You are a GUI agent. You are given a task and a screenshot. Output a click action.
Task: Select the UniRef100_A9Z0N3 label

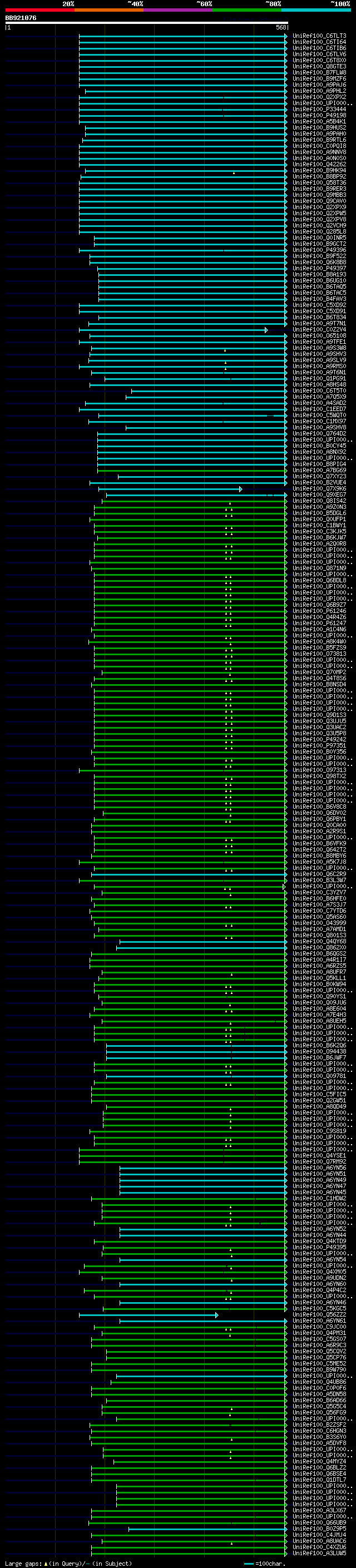(x=319, y=507)
